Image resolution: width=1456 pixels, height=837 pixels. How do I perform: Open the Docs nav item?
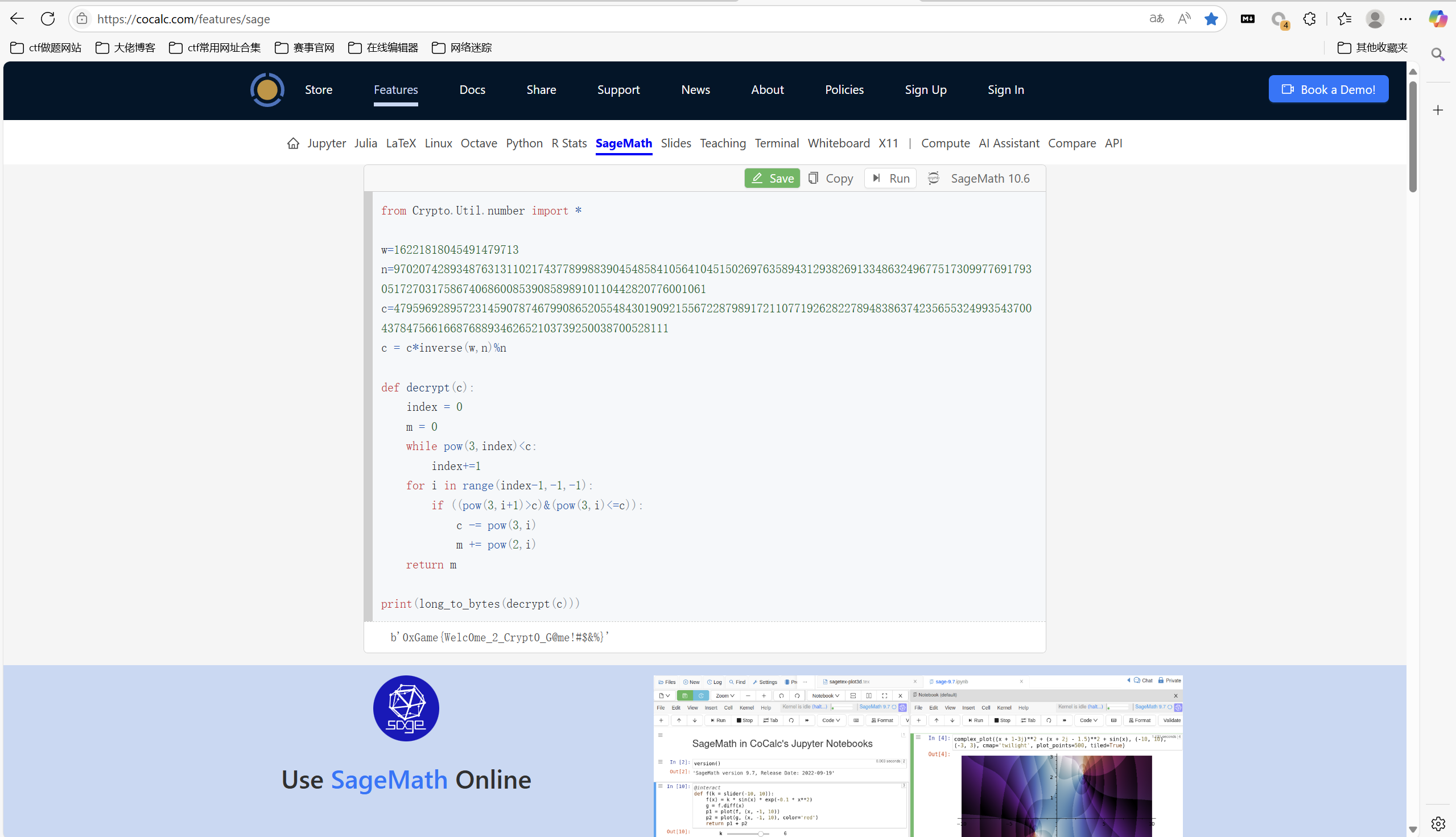click(x=472, y=90)
